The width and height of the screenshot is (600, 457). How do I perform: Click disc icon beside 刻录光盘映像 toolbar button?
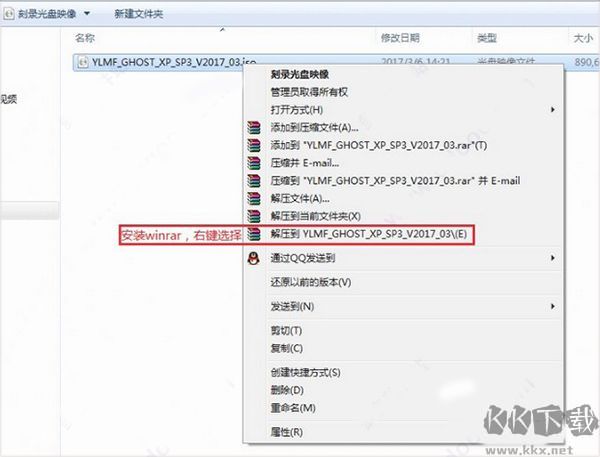tap(8, 14)
